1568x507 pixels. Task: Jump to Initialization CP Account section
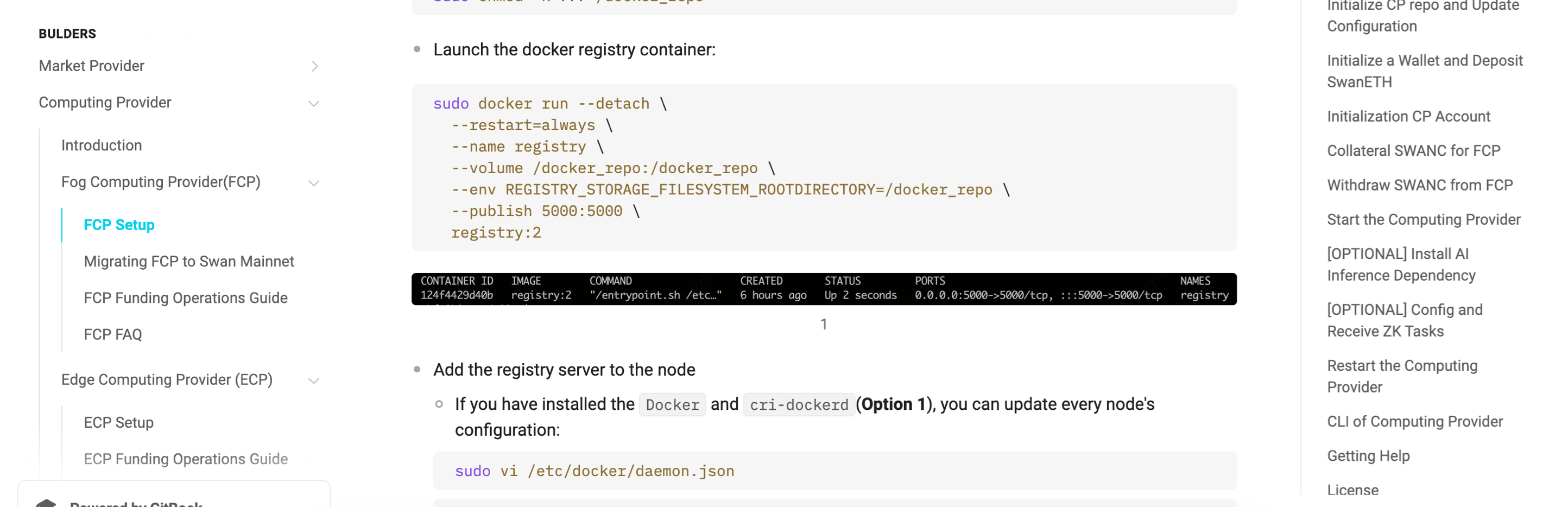(x=1408, y=116)
